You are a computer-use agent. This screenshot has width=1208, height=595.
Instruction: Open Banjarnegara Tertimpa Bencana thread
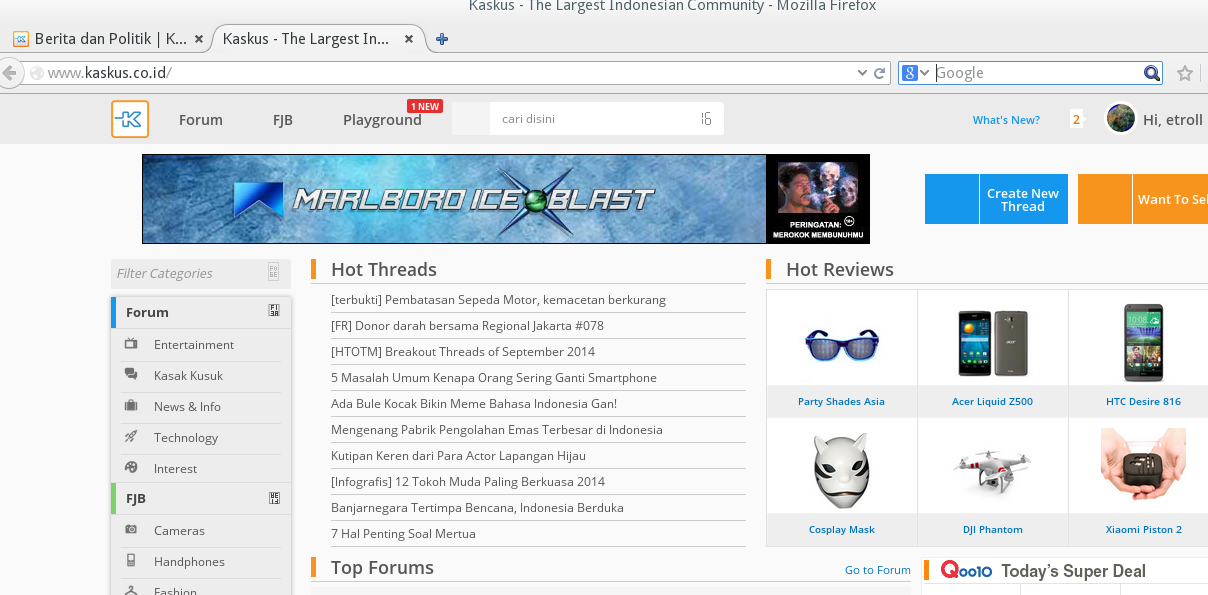pyautogui.click(x=477, y=507)
